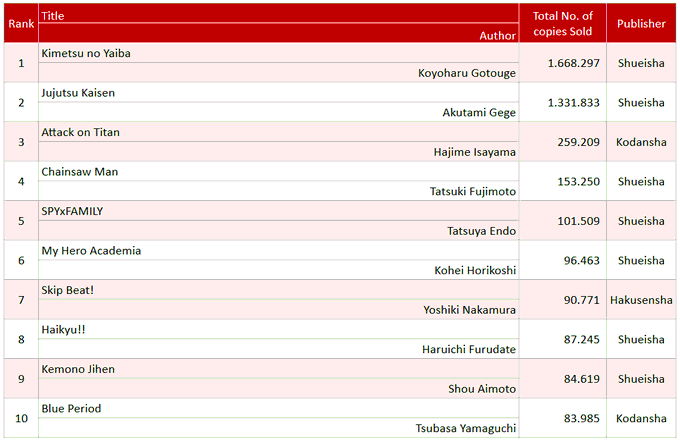
Task: Click author Shou Aimoto
Action: (x=482, y=389)
